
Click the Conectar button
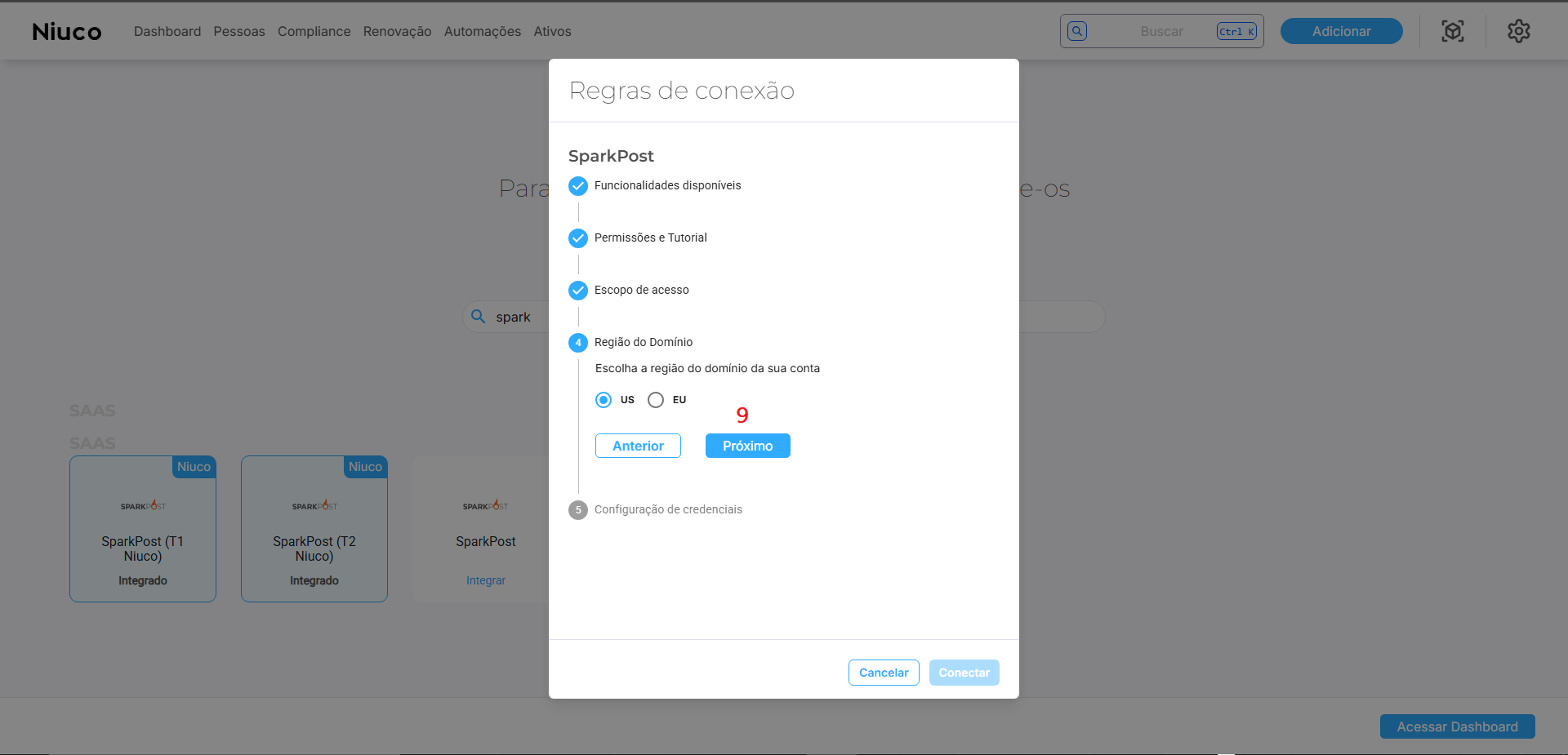click(x=964, y=673)
